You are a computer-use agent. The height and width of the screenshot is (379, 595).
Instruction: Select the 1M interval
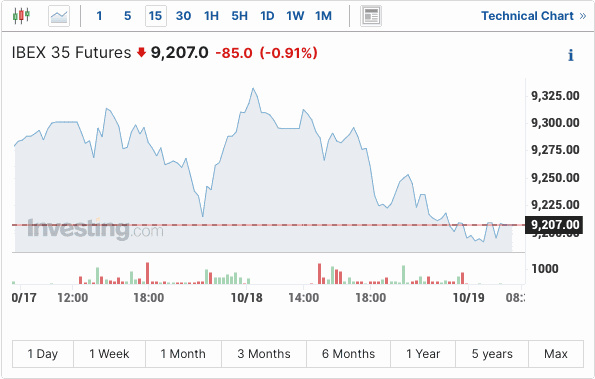tap(323, 16)
